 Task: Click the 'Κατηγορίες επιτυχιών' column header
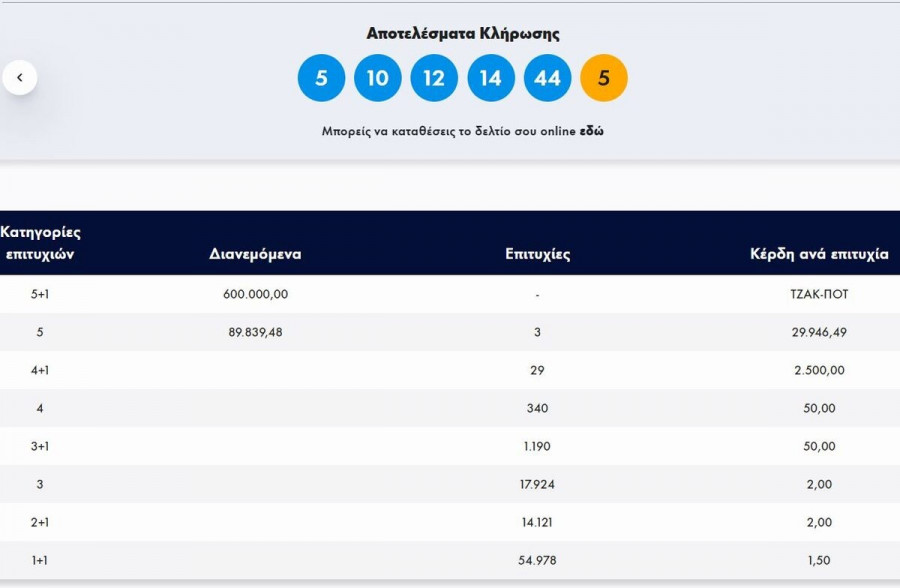click(40, 243)
